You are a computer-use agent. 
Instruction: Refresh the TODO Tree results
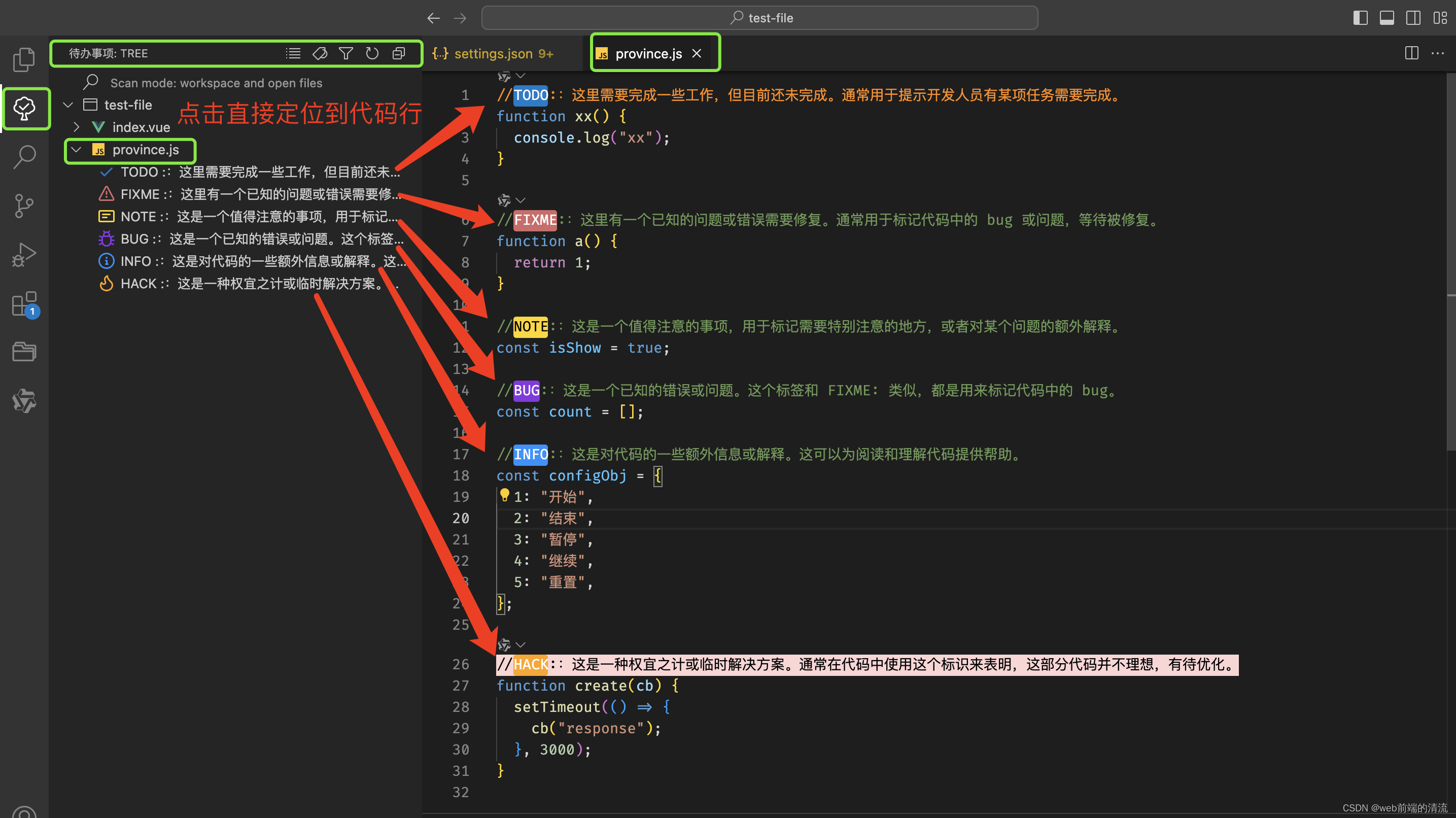coord(372,53)
